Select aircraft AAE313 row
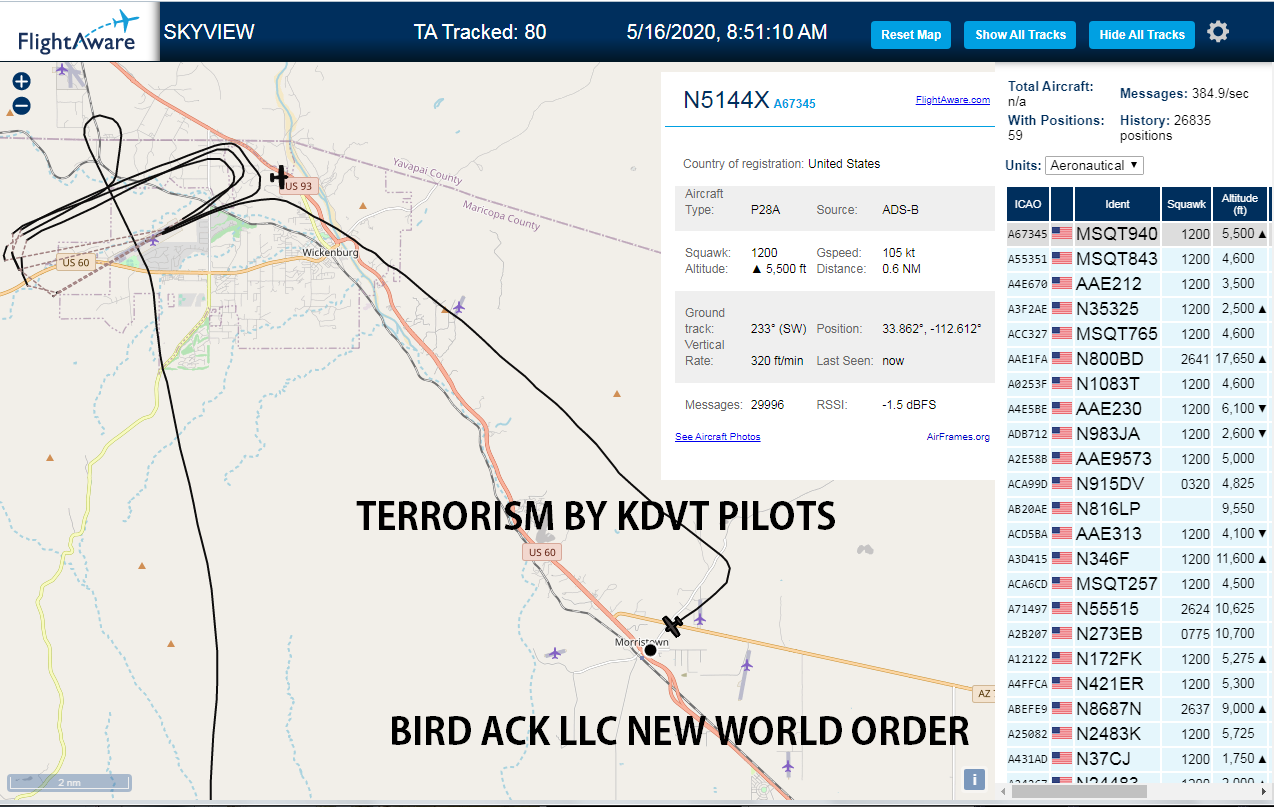The height and width of the screenshot is (807, 1275). point(1138,534)
